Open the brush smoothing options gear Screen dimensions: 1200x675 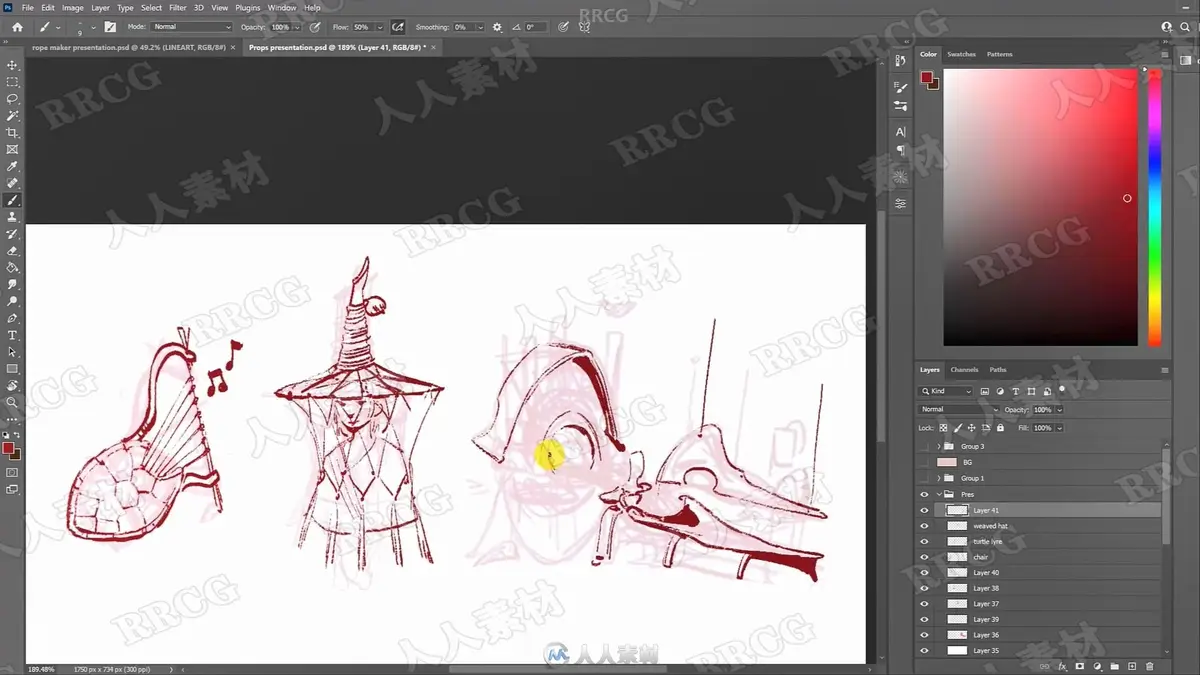click(x=497, y=27)
